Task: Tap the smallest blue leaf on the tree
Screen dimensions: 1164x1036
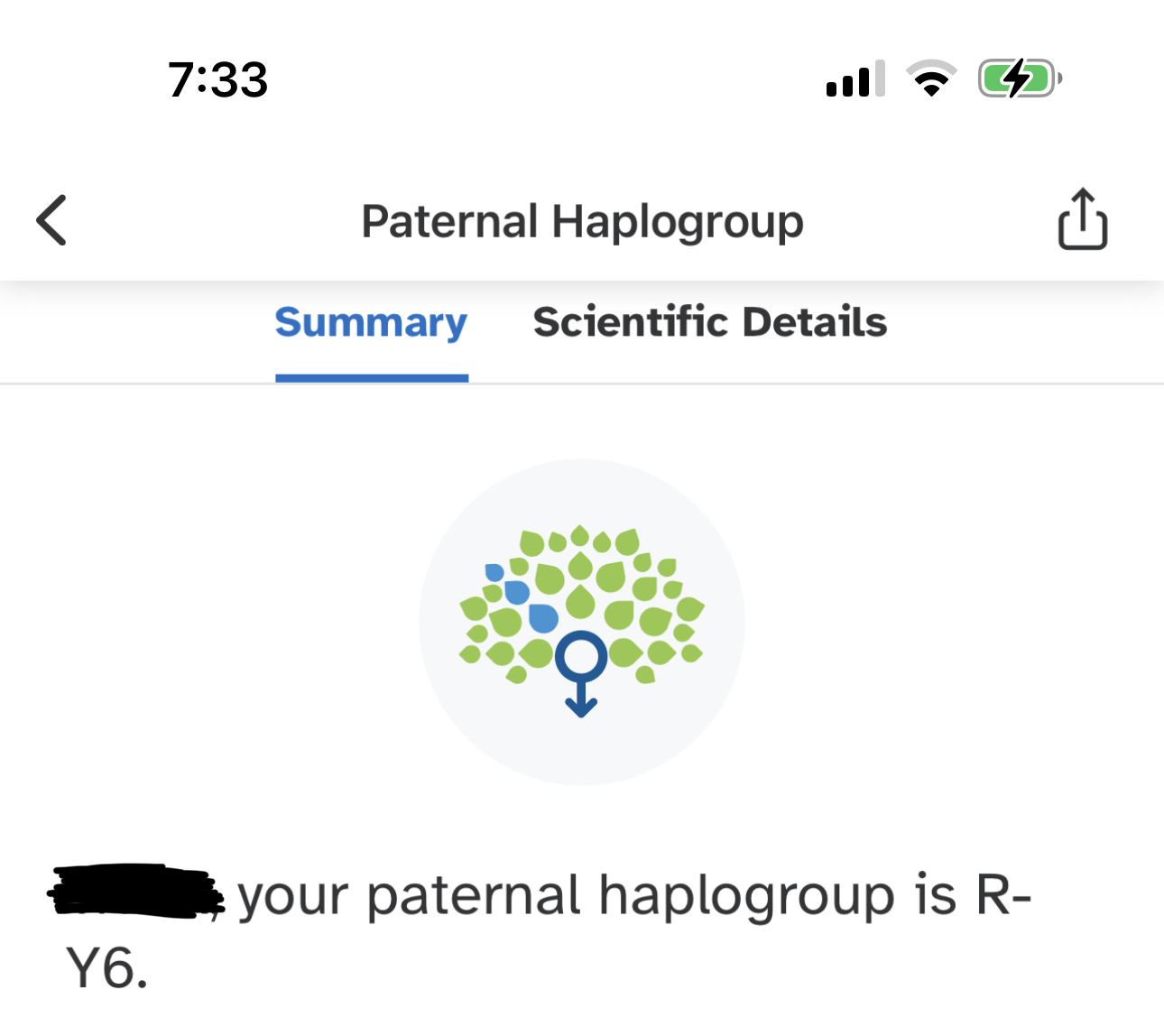Action: pos(494,572)
